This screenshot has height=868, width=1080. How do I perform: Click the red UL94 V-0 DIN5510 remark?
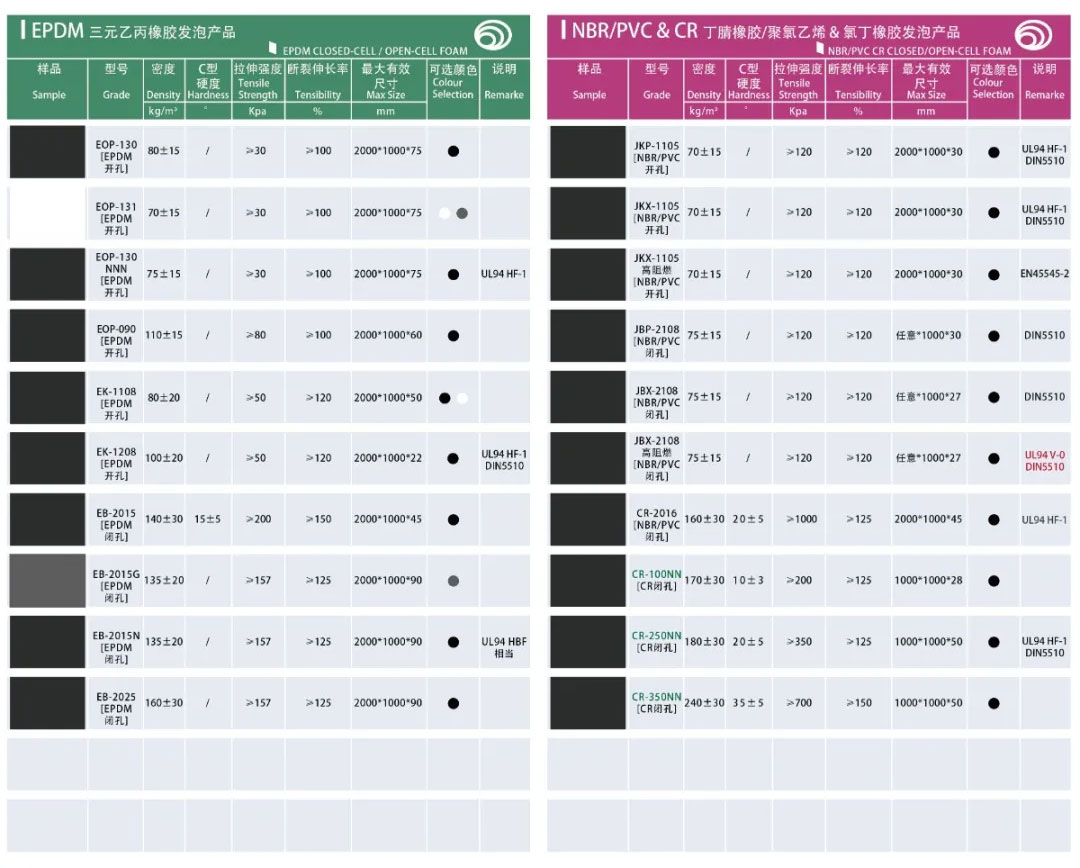click(x=1044, y=461)
